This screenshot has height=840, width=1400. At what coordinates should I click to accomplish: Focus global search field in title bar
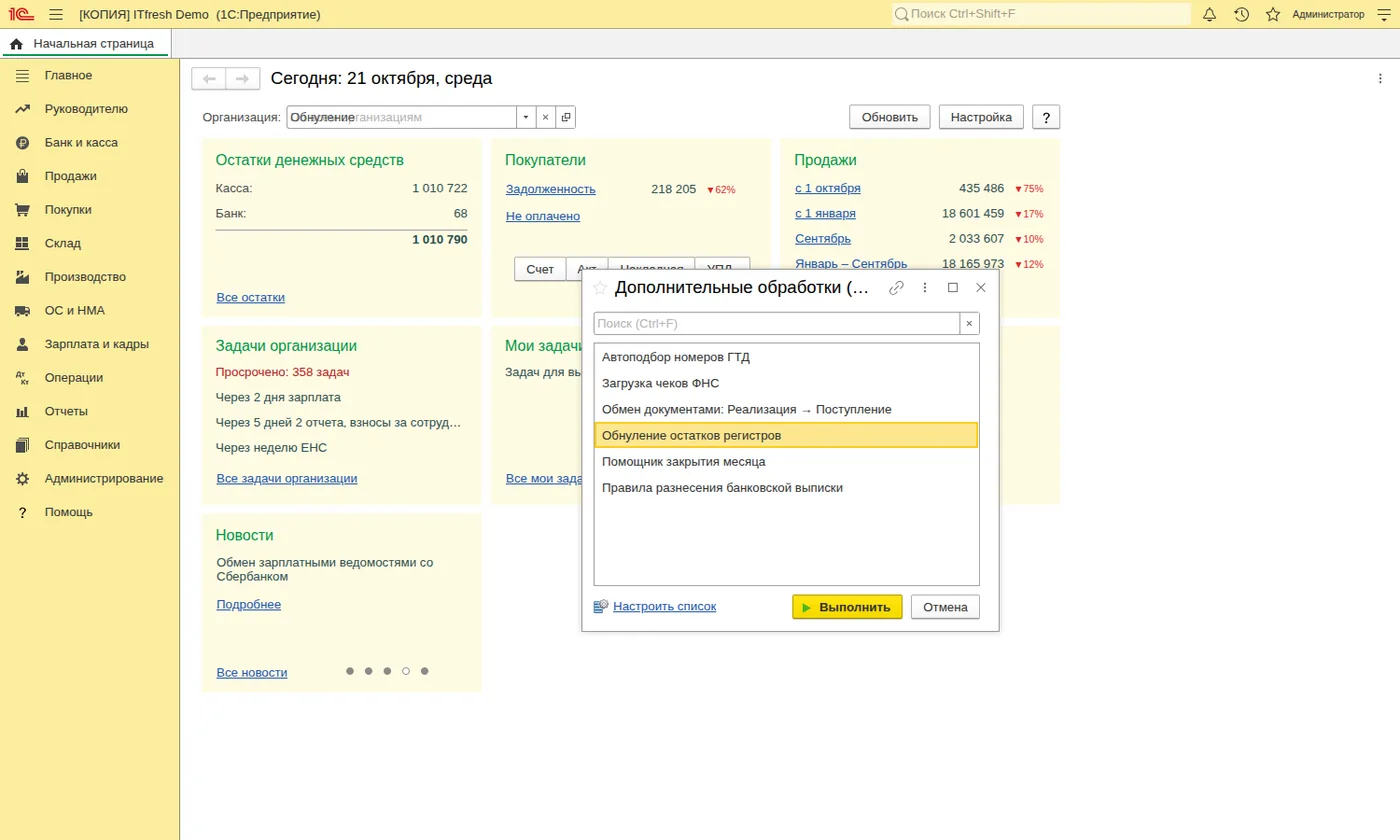1041,14
